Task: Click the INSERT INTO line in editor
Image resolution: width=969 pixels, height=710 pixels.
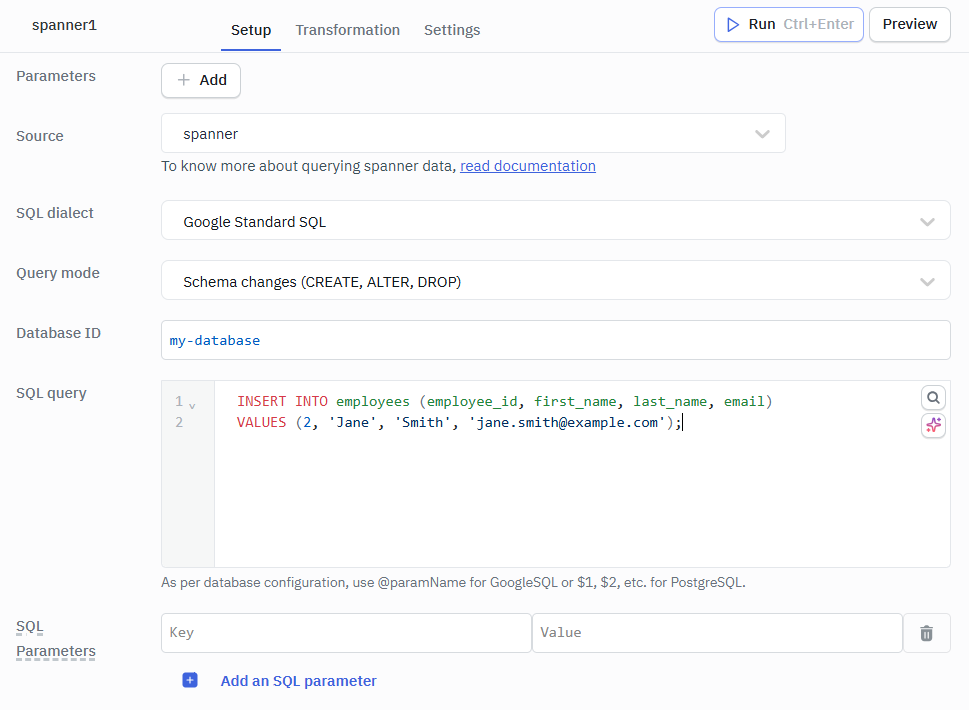Action: [x=504, y=402]
